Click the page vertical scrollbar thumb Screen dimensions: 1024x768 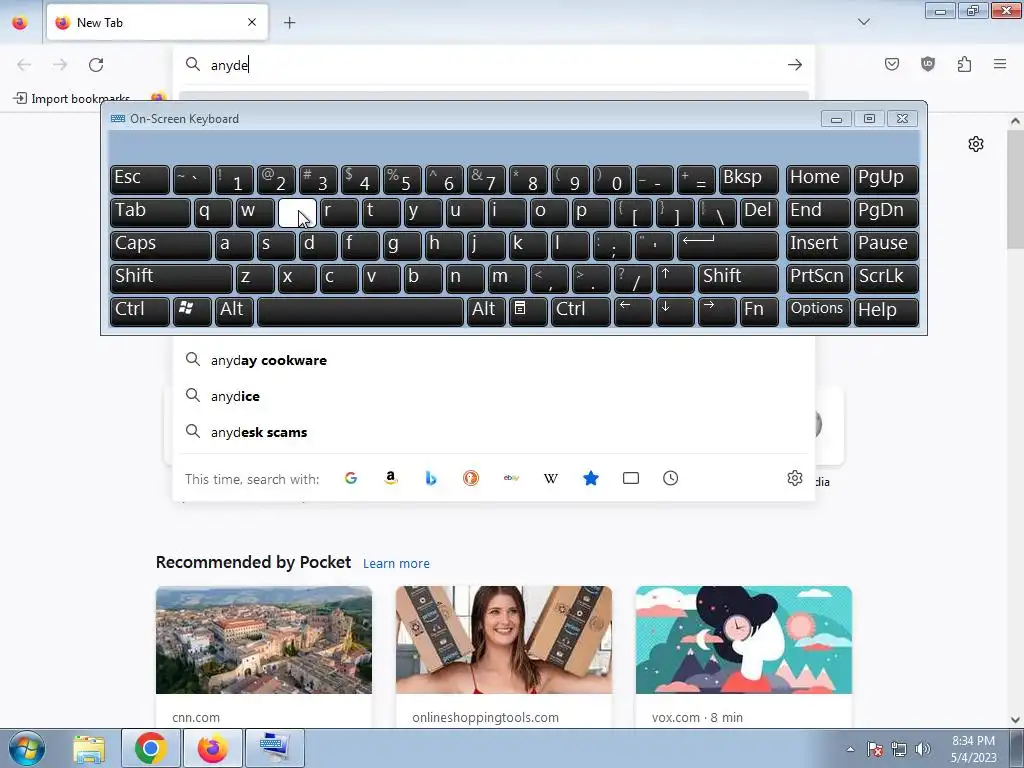pyautogui.click(x=1015, y=189)
